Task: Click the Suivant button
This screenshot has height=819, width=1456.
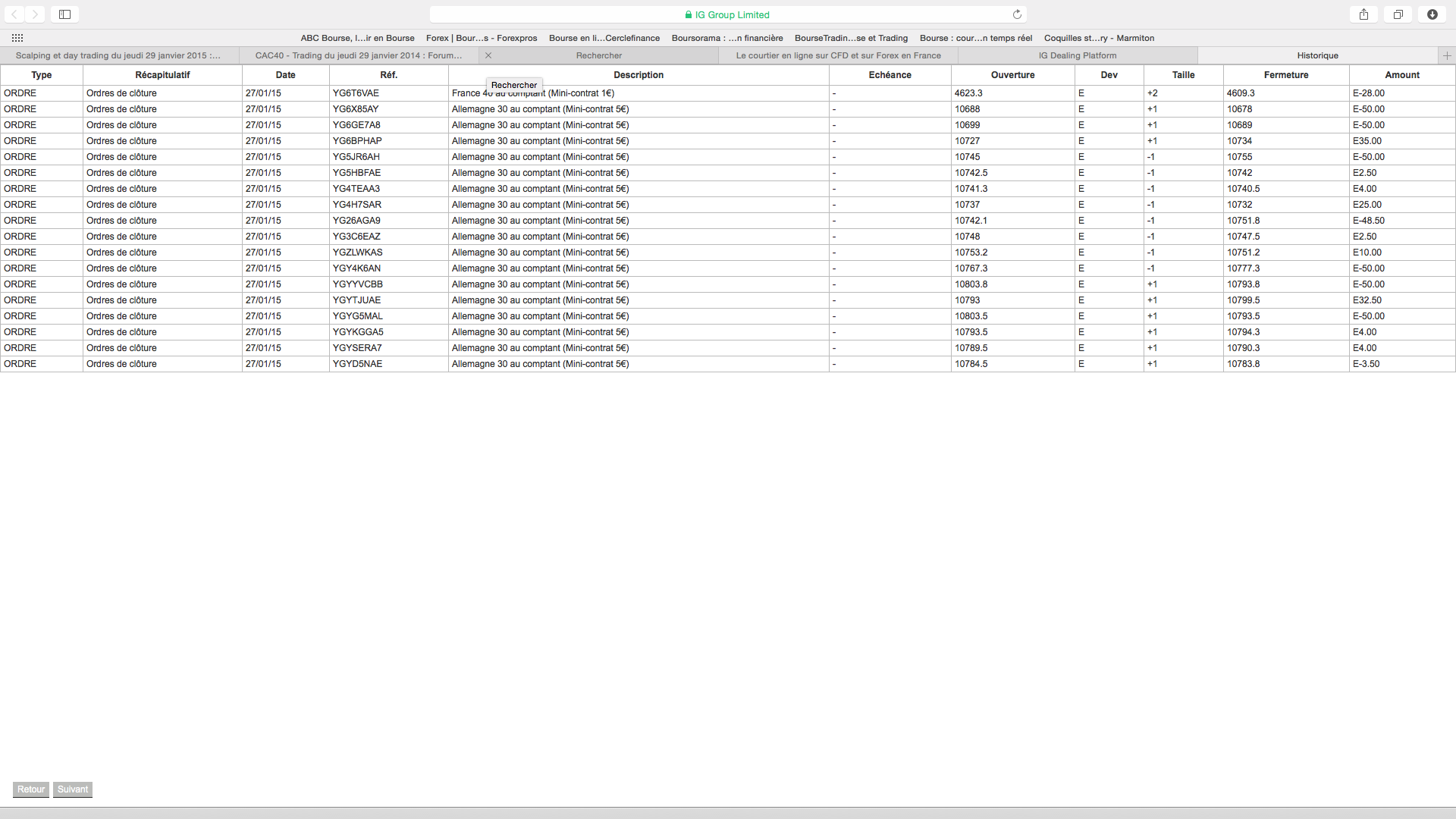Action: (73, 789)
